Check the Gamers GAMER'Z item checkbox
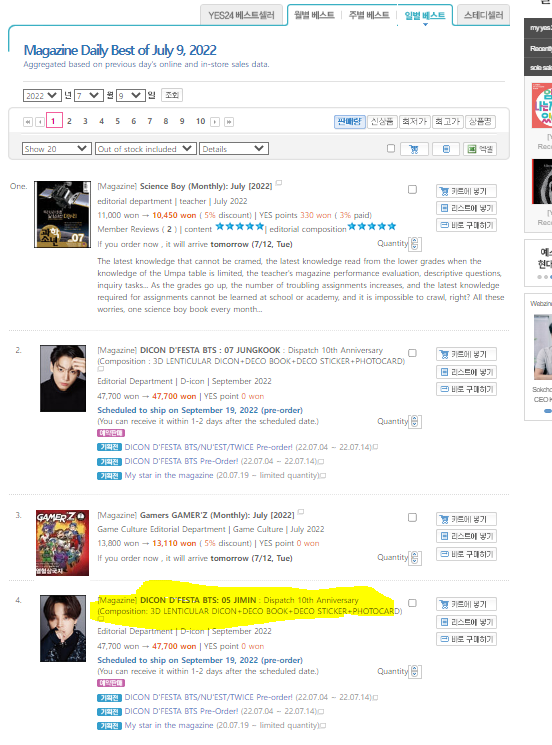Image resolution: width=552 pixels, height=745 pixels. (x=412, y=517)
